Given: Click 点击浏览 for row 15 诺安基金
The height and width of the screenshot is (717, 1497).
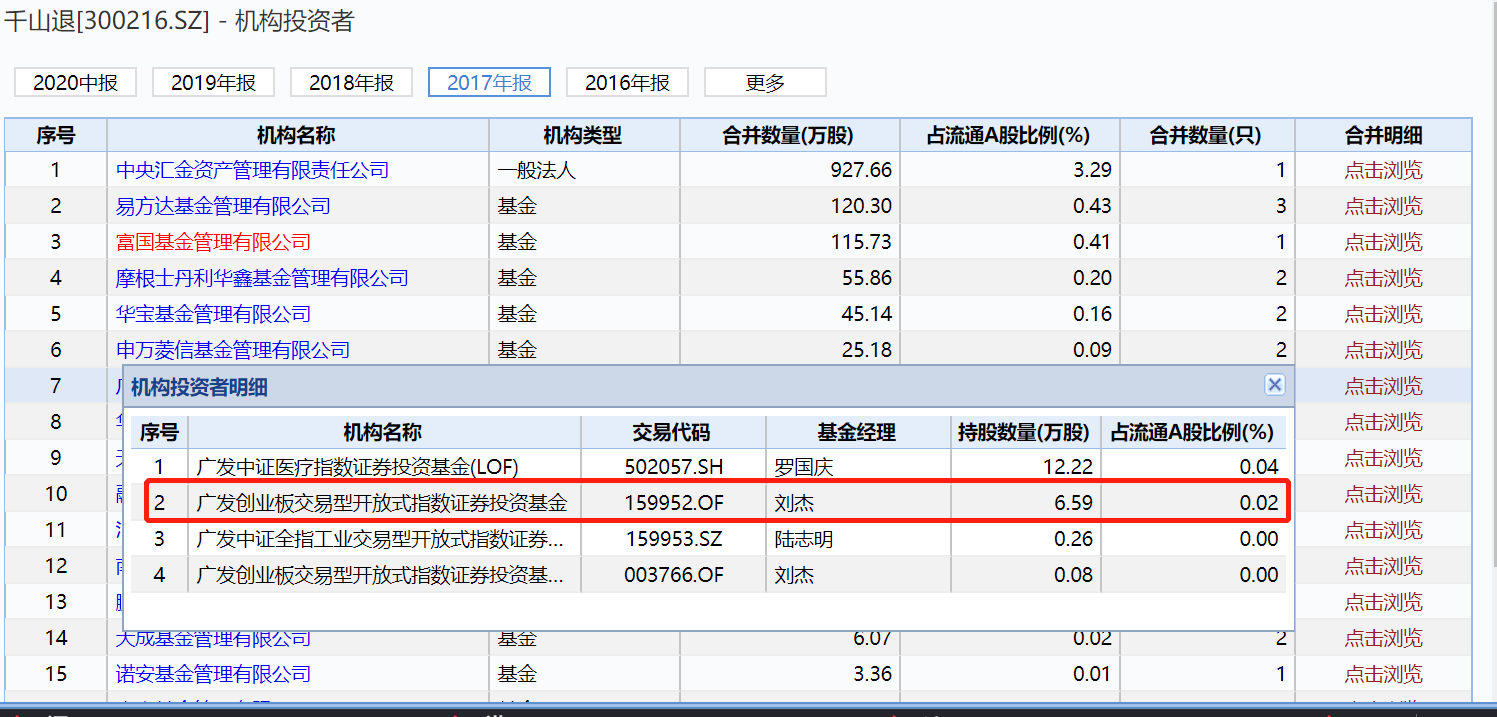Looking at the screenshot, I should (1383, 674).
